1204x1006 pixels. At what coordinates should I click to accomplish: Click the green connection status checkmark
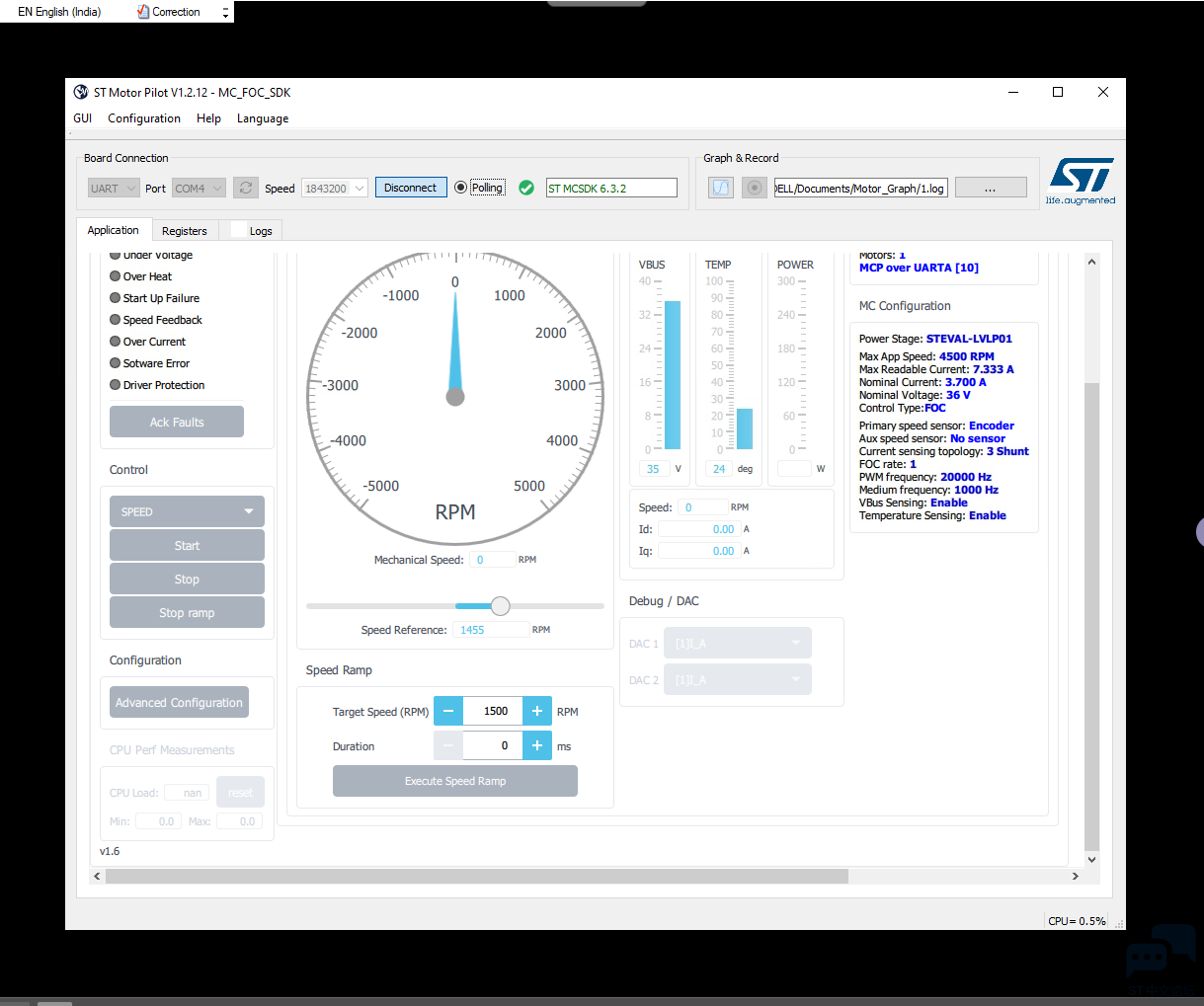coord(526,188)
